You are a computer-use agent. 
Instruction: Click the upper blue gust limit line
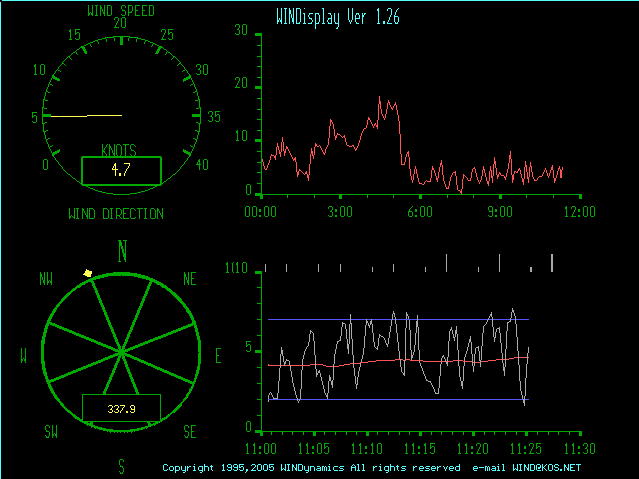point(398,320)
